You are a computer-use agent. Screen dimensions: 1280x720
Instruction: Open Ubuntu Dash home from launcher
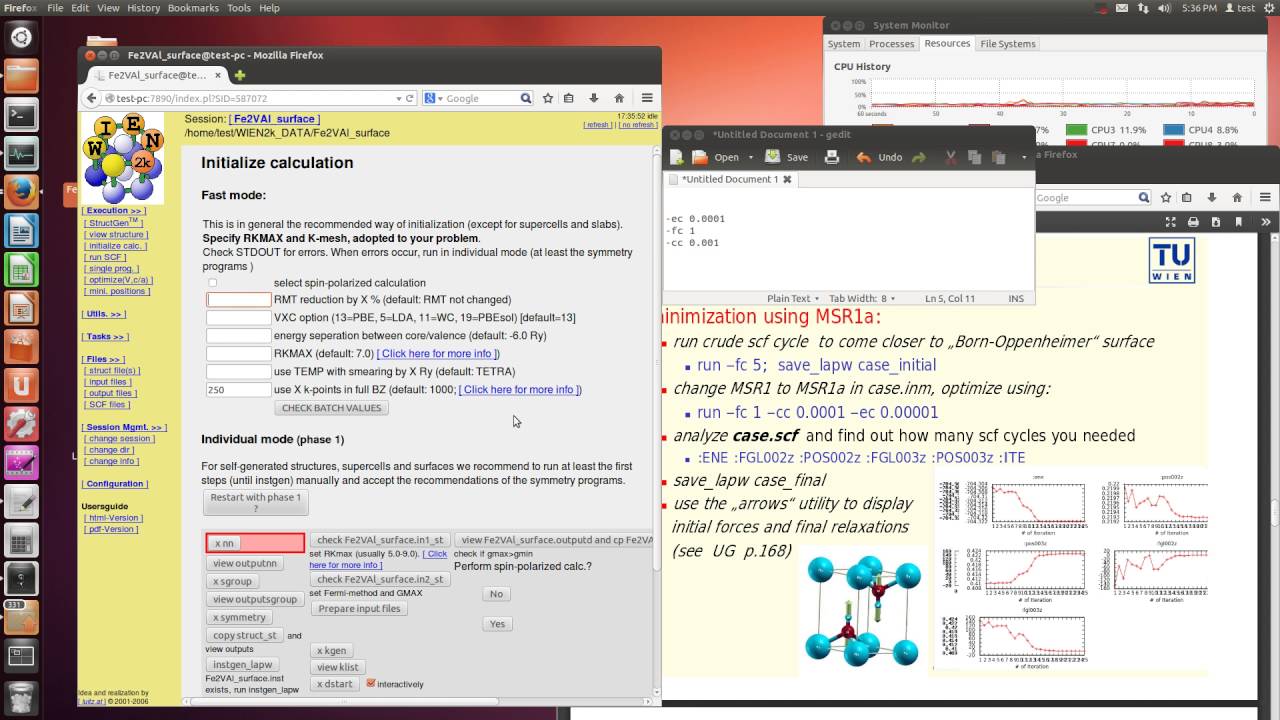click(x=21, y=38)
